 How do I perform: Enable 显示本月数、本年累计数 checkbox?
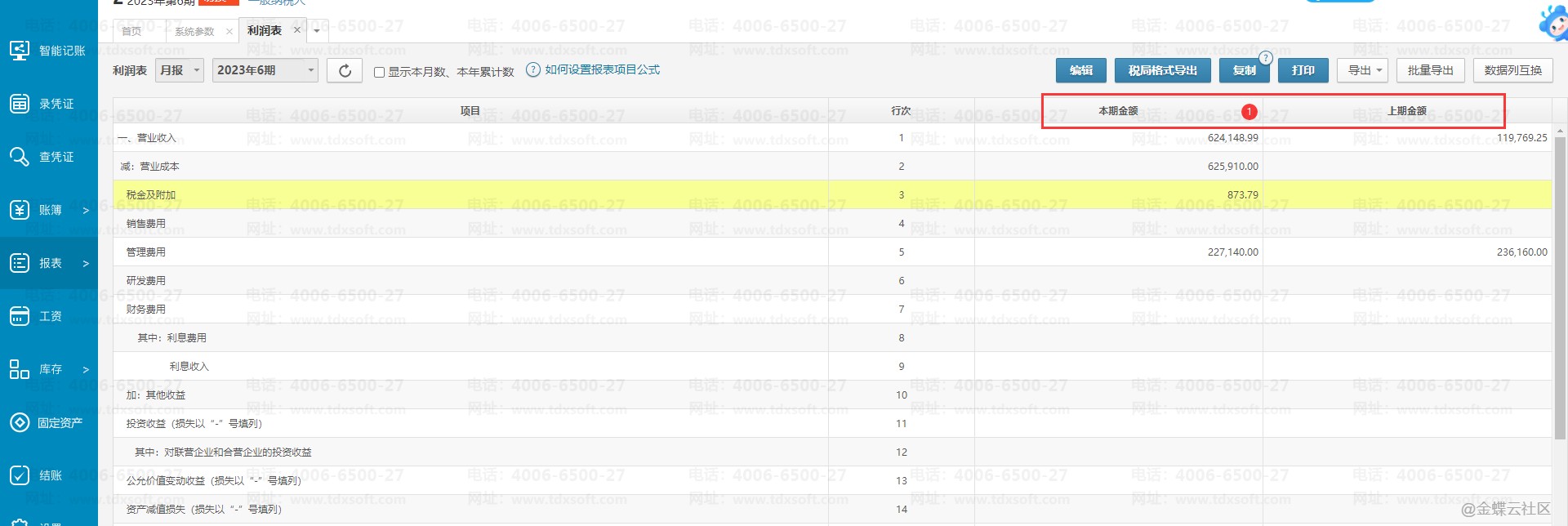click(379, 72)
